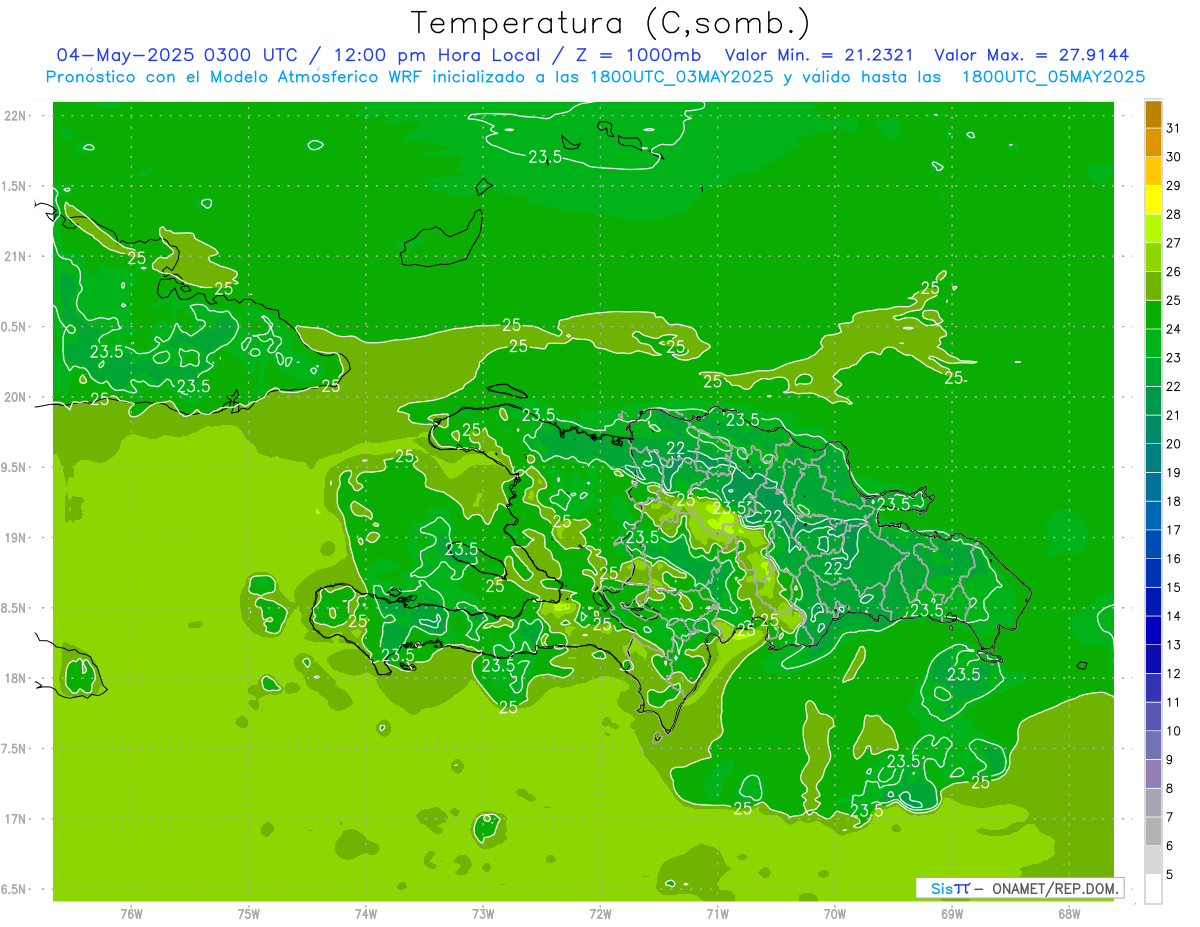
Task: Click the "1800UTC_05MAY2025" valid-until time
Action: pos(1054,76)
